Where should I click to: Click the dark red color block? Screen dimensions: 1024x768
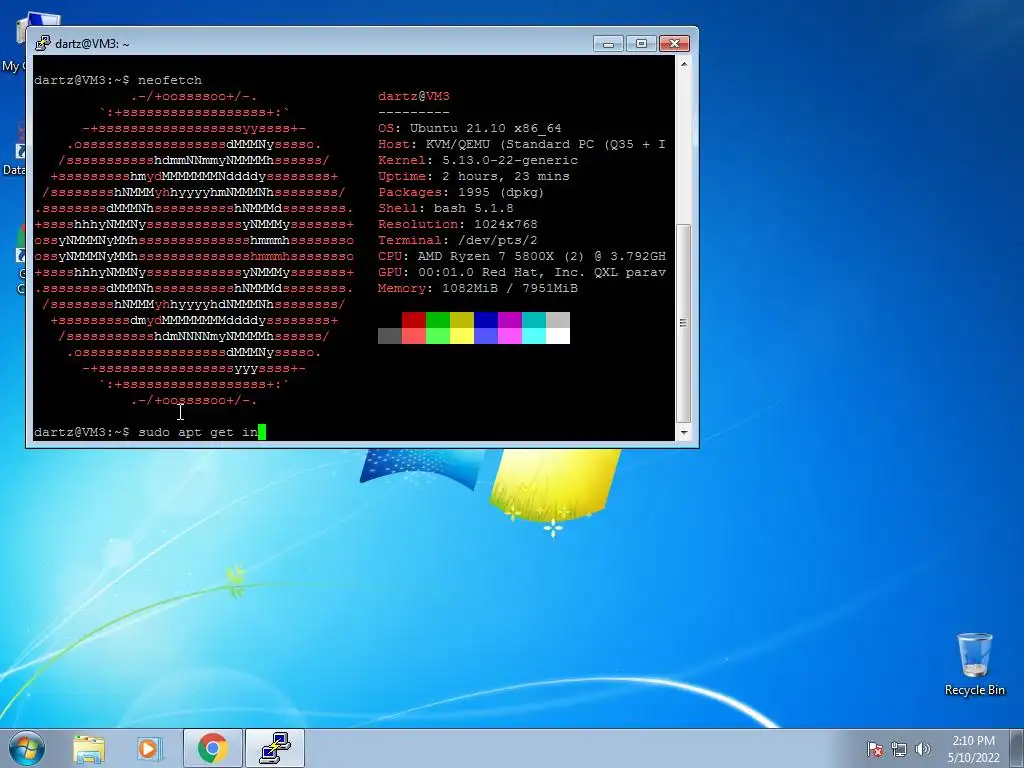[413, 320]
